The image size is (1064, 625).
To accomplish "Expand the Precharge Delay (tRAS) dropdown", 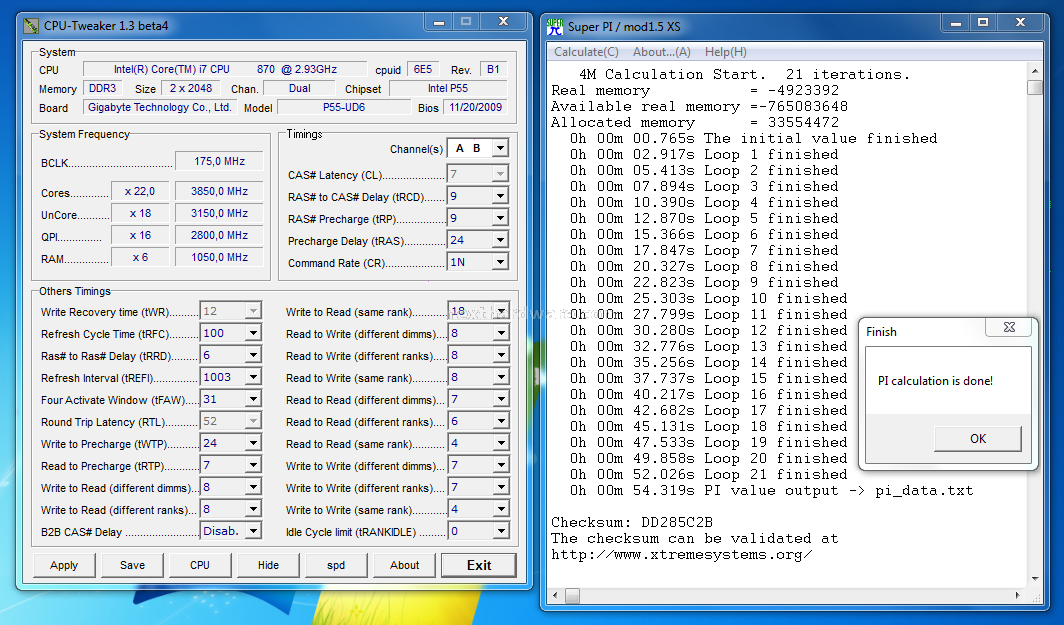I will (500, 240).
